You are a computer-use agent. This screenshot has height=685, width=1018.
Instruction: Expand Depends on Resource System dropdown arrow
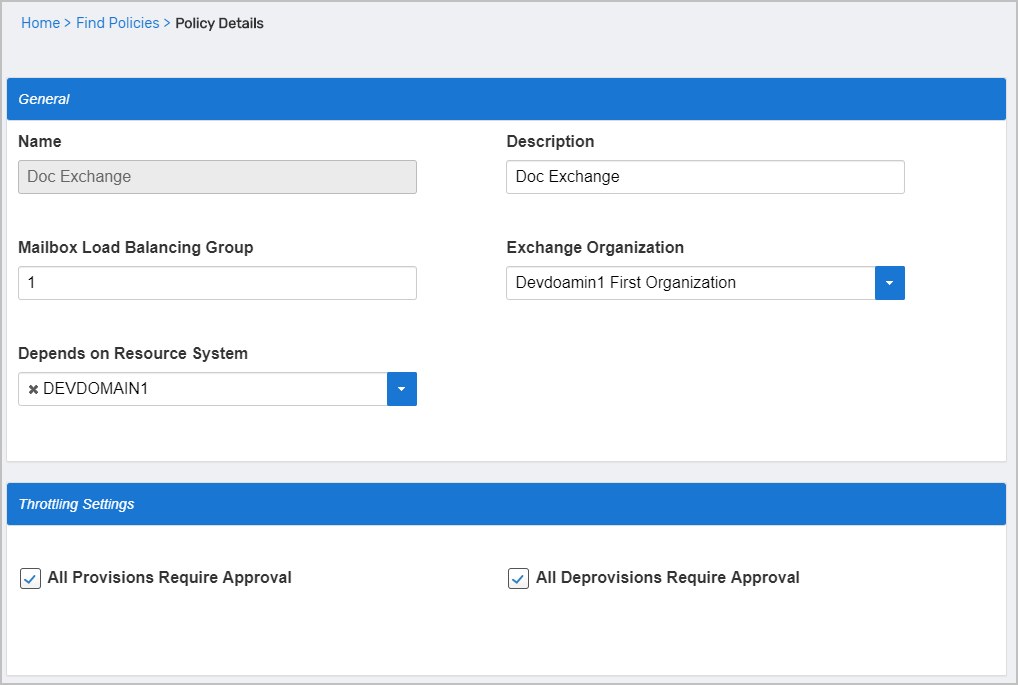[x=401, y=389]
